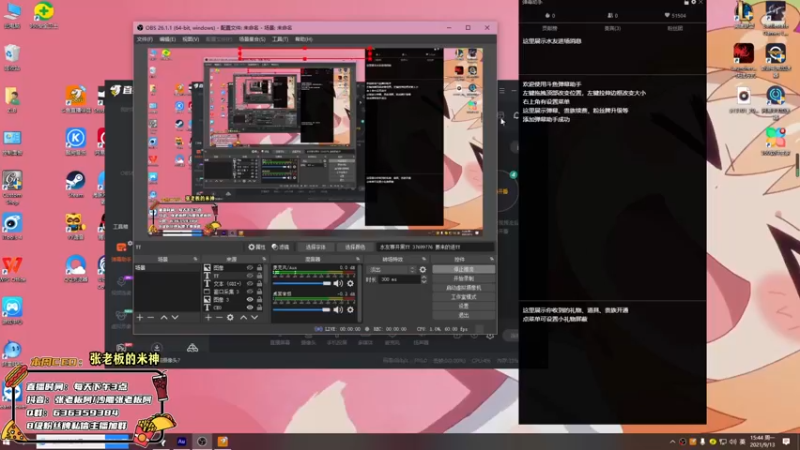Open Steam desktop shortcut
800x450 pixels.
click(x=76, y=184)
